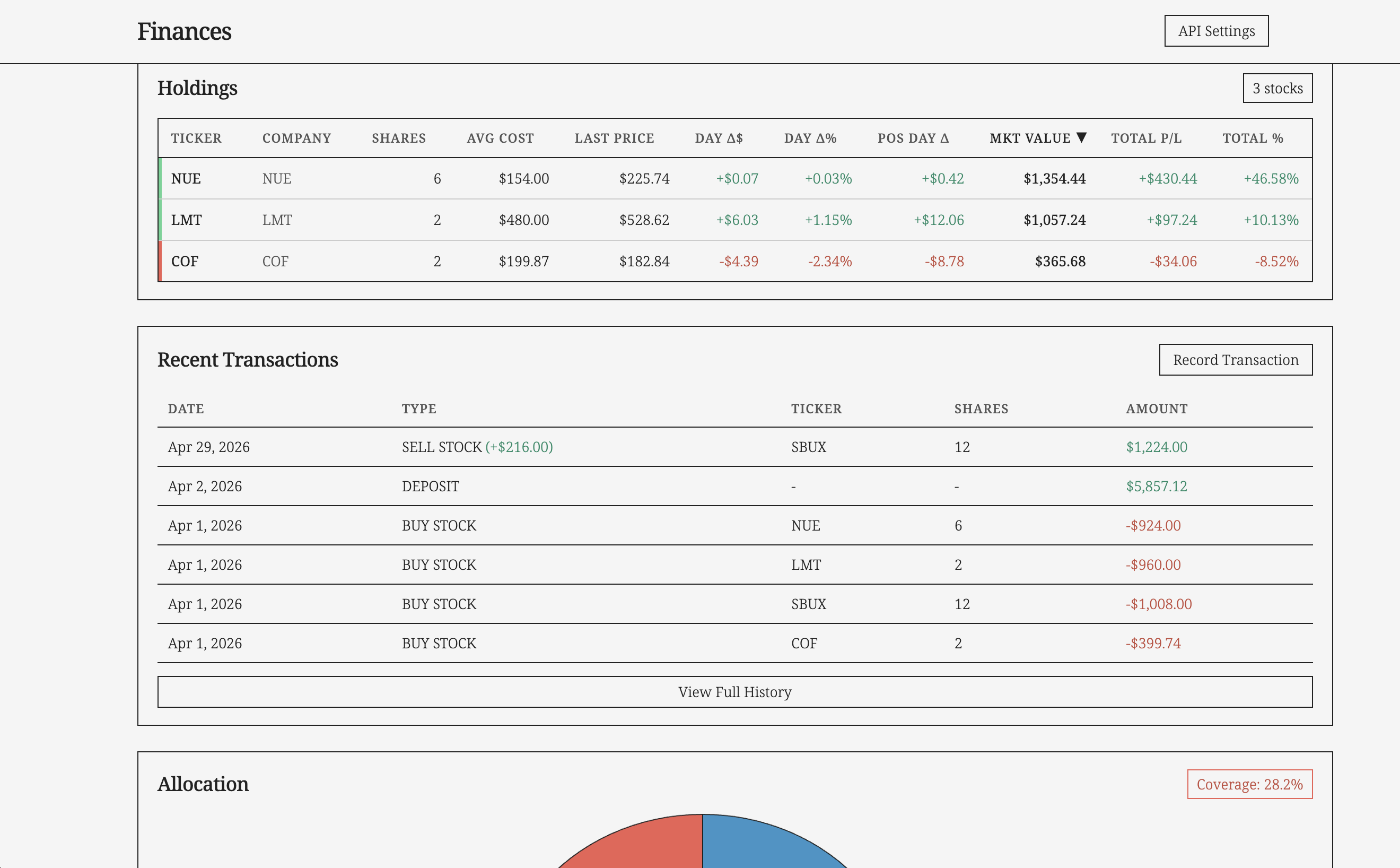
Task: Click LMT day change +1.15%
Action: 828,220
